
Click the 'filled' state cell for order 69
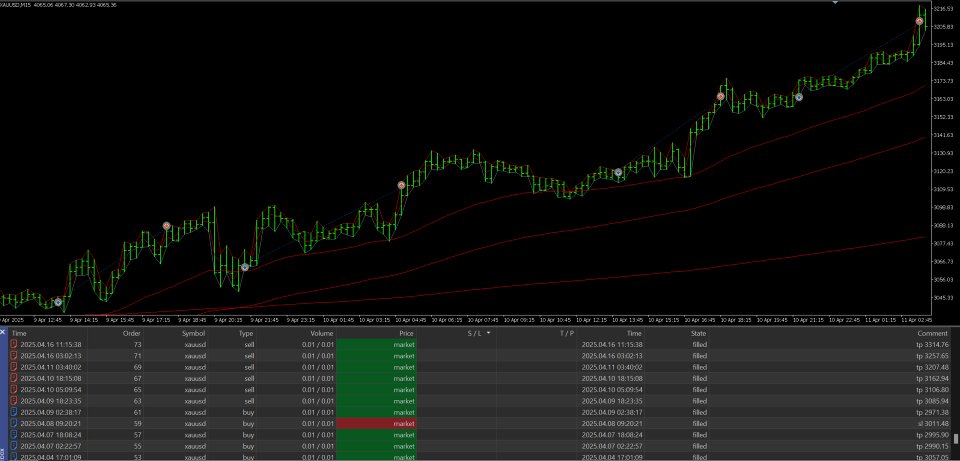click(699, 367)
